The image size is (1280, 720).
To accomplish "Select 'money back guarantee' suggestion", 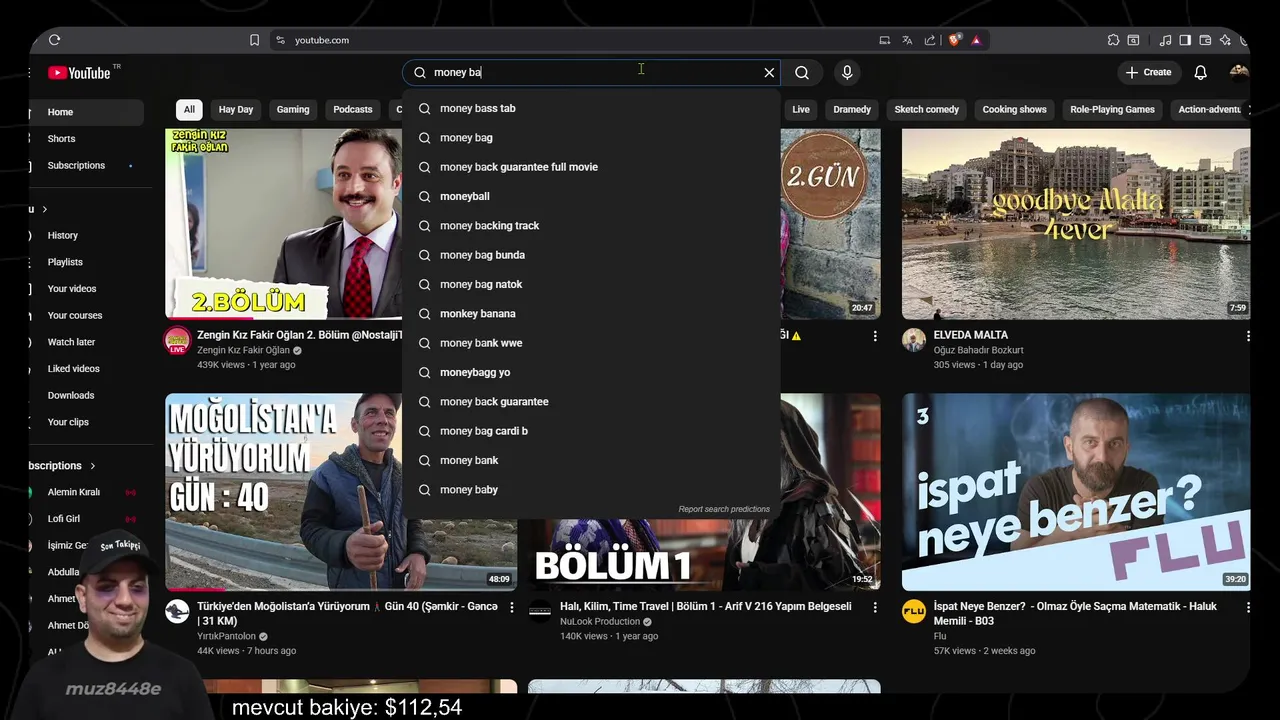I will [x=591, y=402].
